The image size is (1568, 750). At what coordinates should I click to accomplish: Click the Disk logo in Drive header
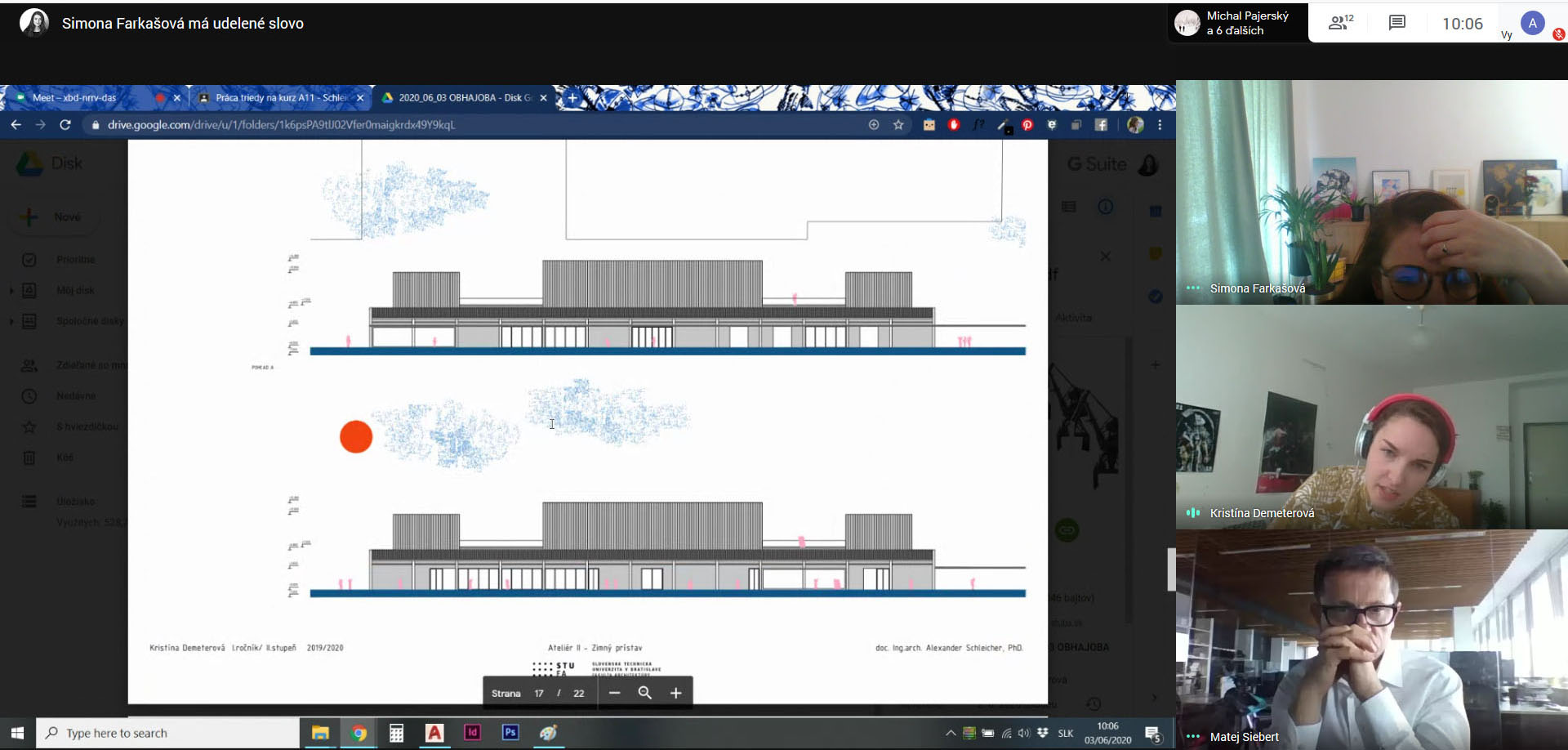pos(49,163)
